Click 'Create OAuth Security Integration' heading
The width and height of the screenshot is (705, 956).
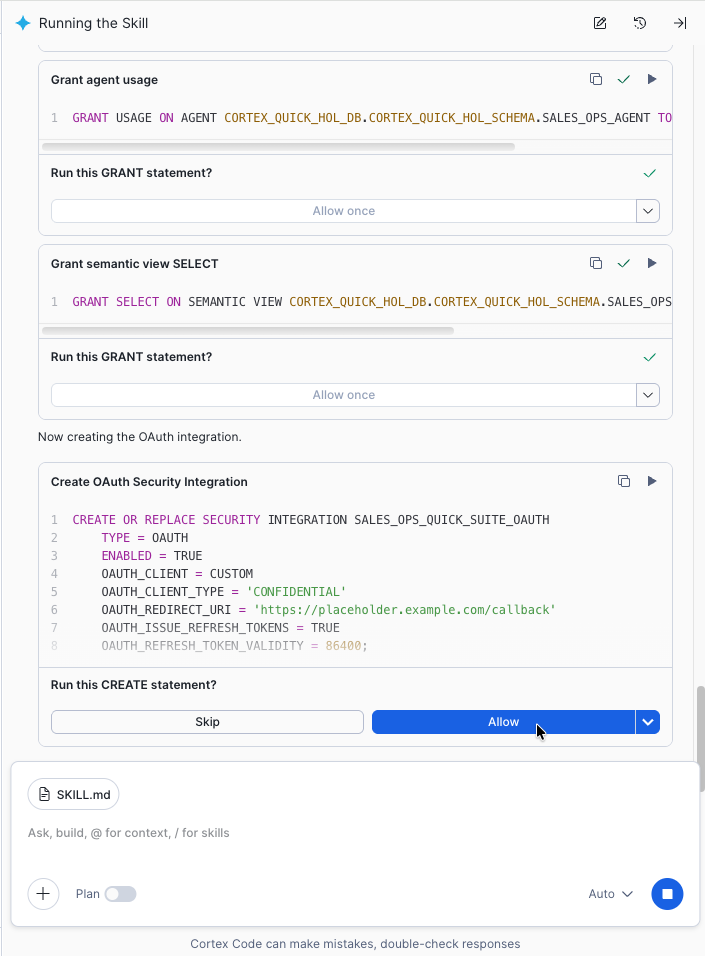click(149, 482)
